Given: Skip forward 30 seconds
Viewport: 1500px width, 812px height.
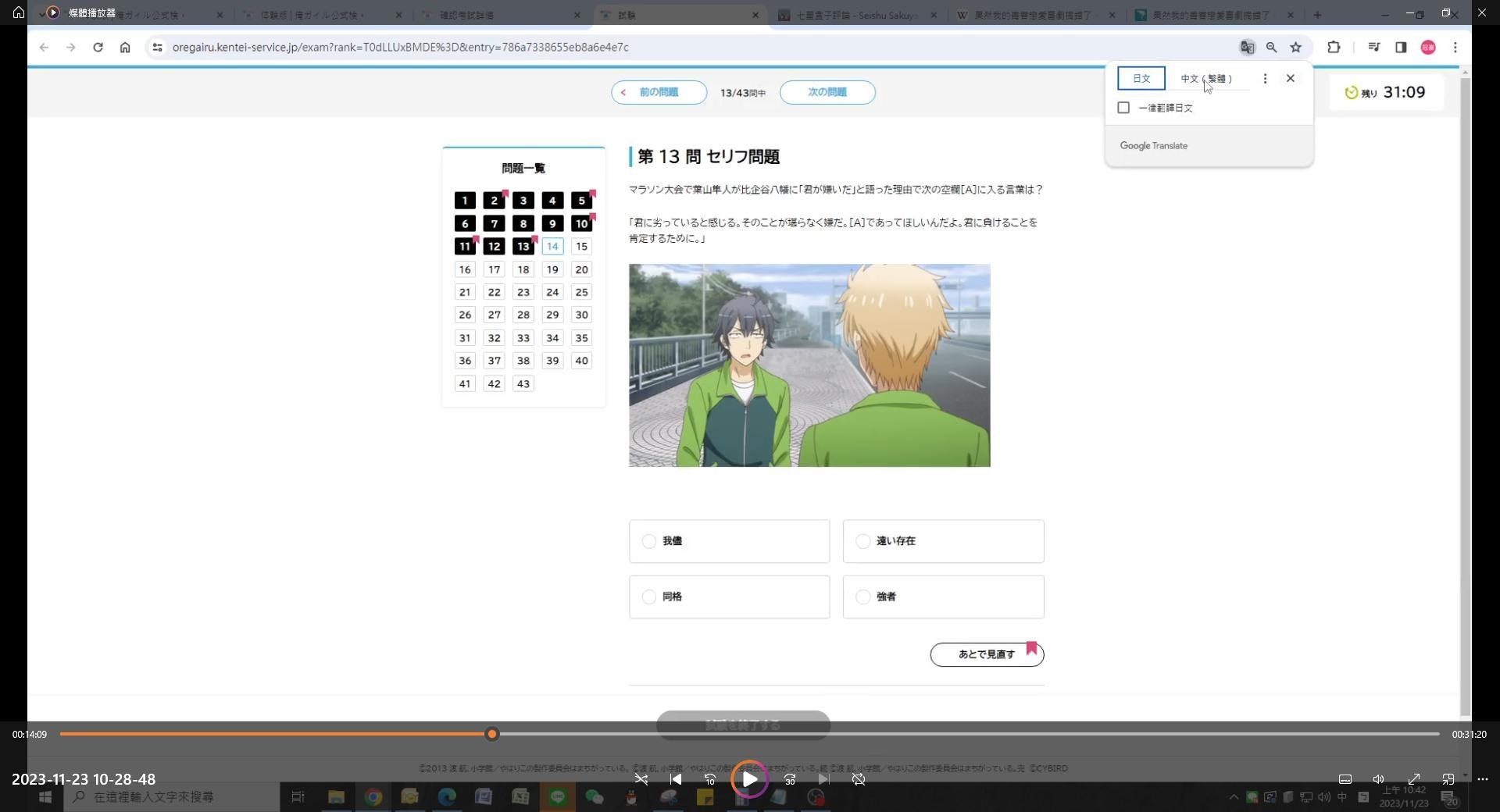Looking at the screenshot, I should pos(790,779).
